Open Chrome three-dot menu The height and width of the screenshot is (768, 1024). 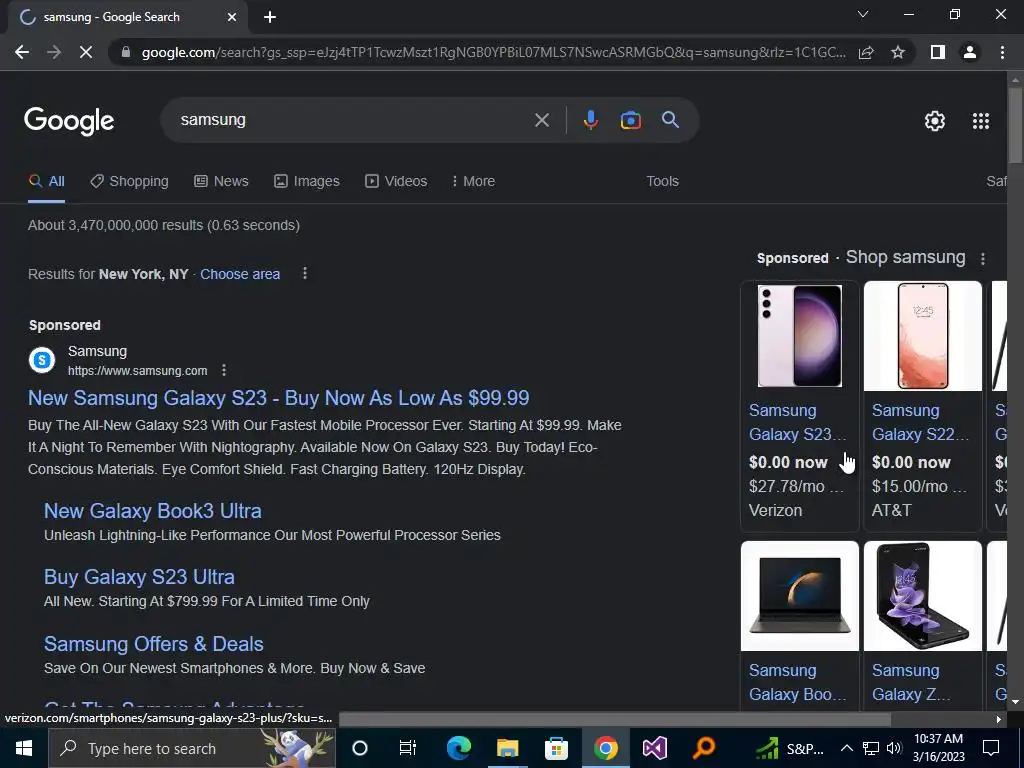(1002, 52)
